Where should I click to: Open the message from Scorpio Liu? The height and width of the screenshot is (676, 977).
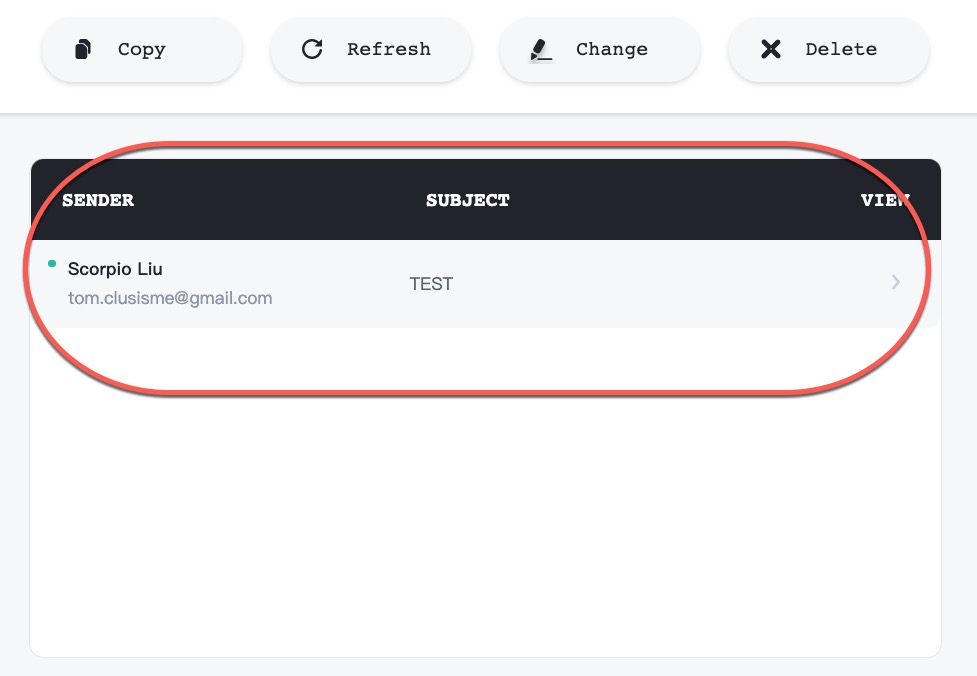[115, 269]
